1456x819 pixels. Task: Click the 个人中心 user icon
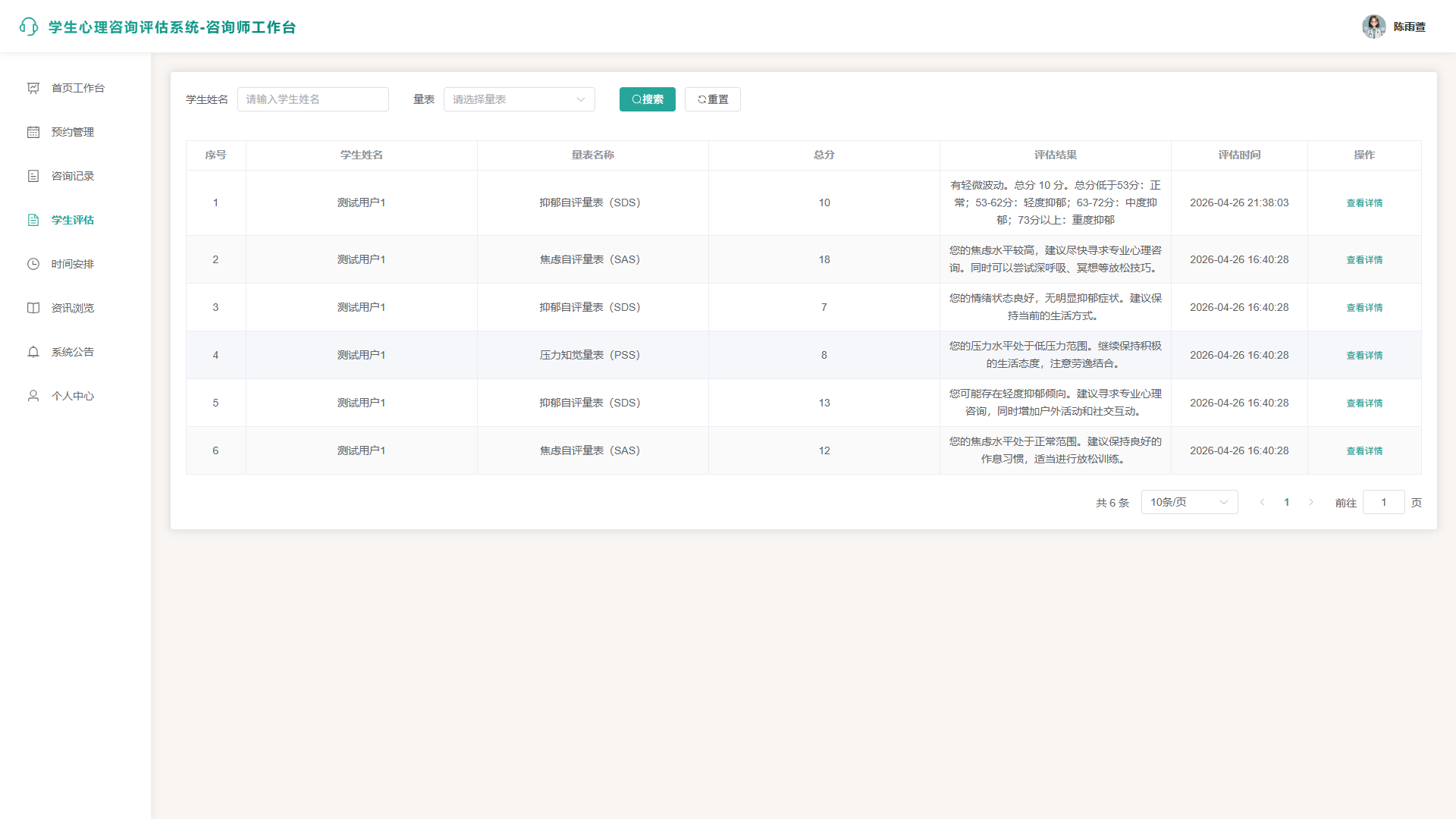click(33, 396)
